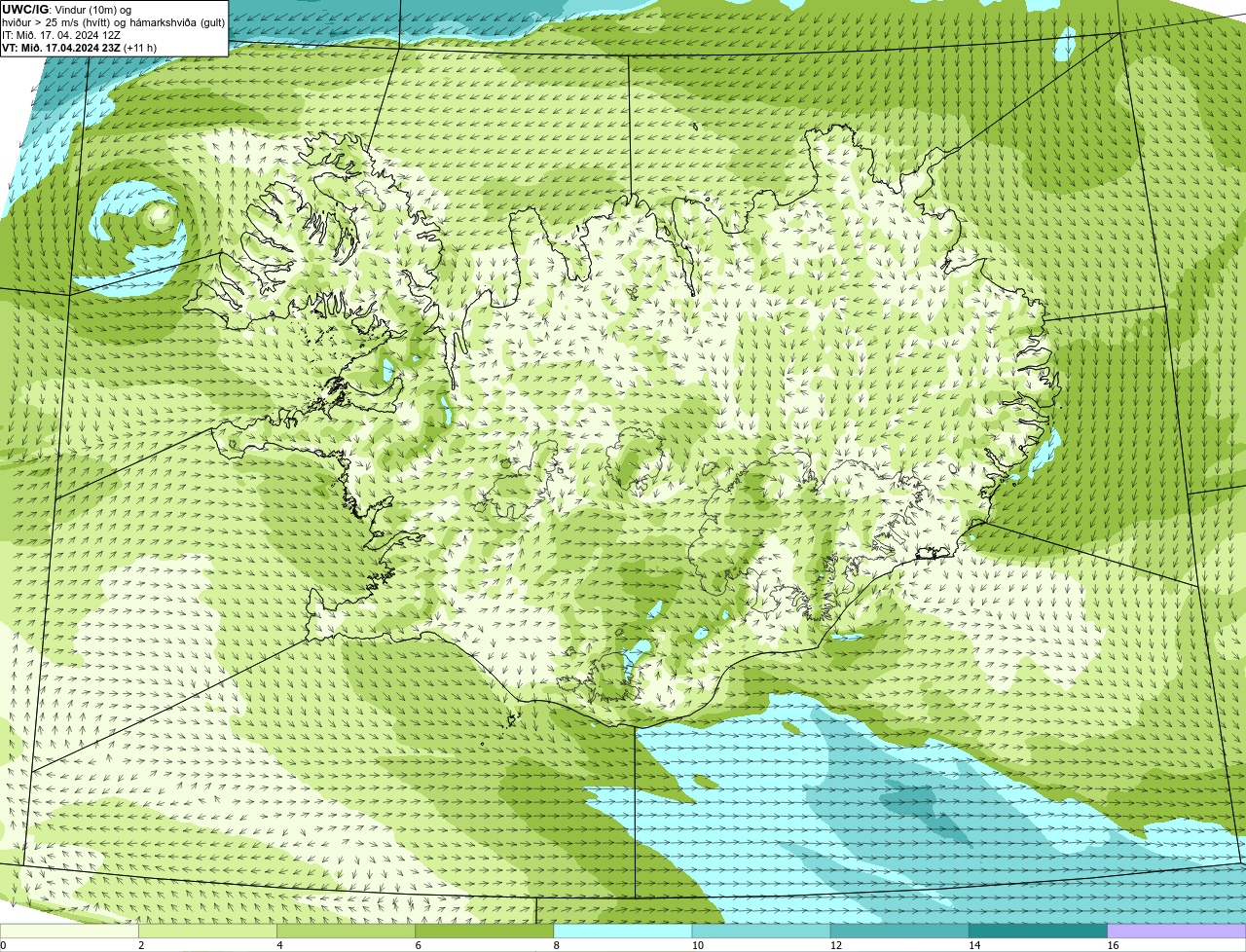This screenshot has height=952, width=1246.
Task: Click the pale yellow 0–2 m/s legend swatch
Action: [x=69, y=931]
